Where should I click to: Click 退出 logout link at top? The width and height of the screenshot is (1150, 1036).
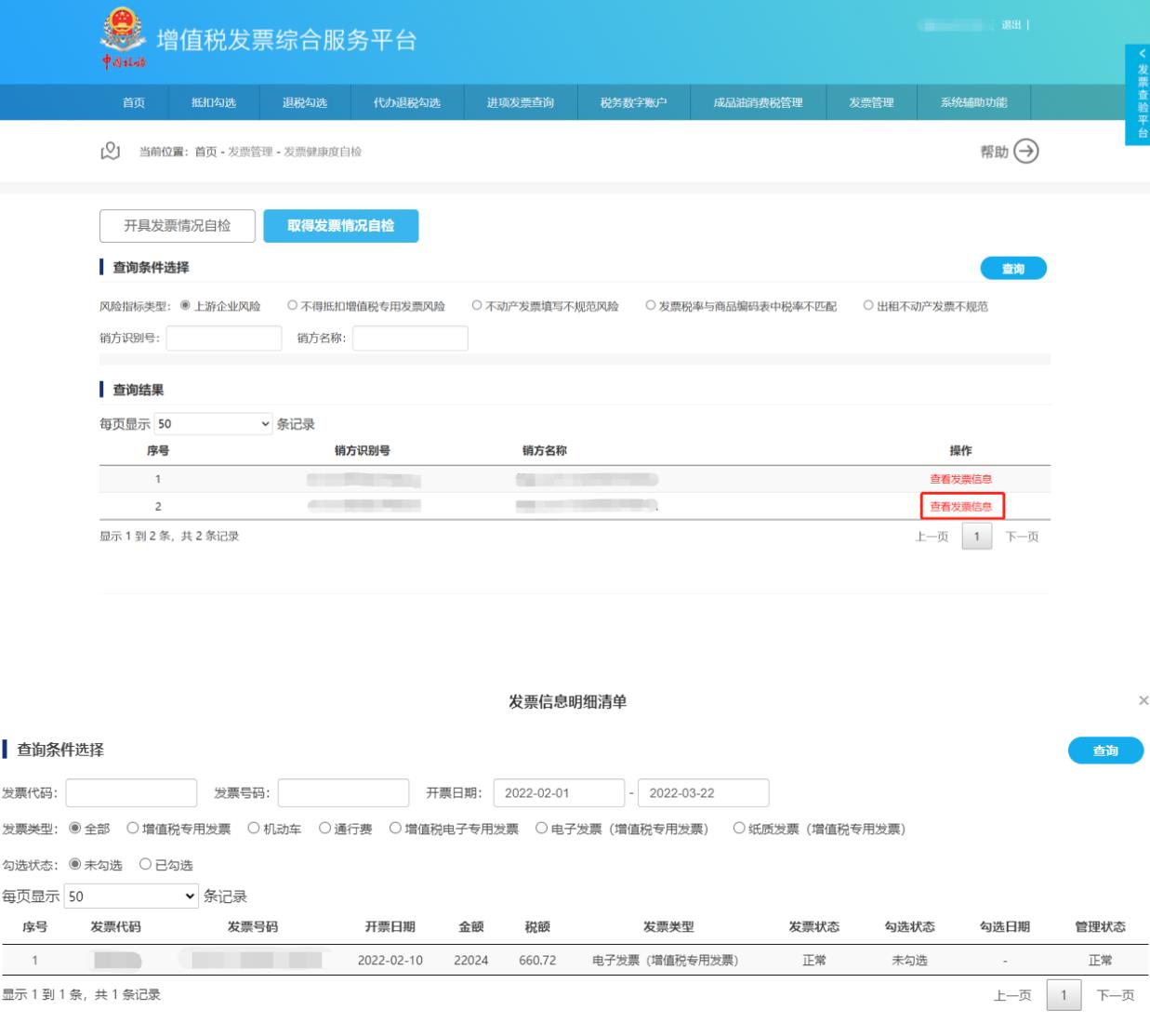tap(1011, 25)
